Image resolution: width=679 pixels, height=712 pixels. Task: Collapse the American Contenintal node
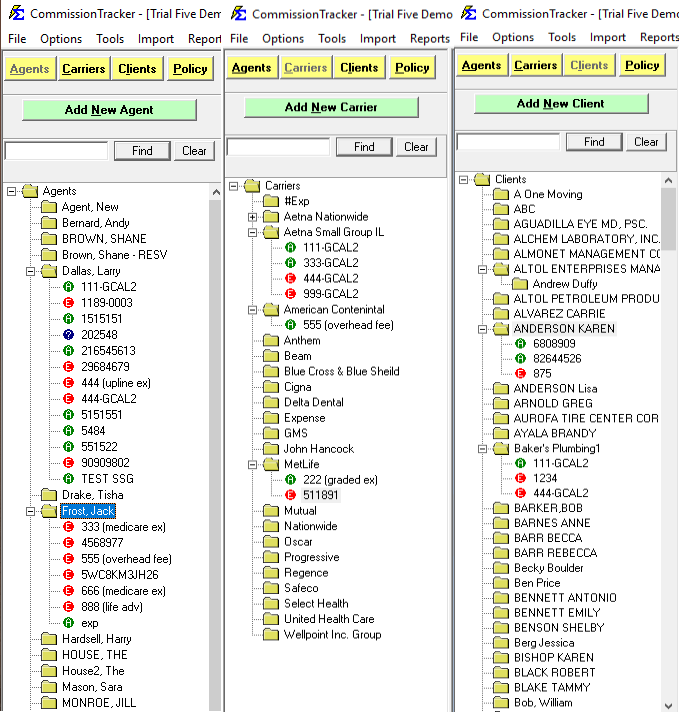[253, 310]
